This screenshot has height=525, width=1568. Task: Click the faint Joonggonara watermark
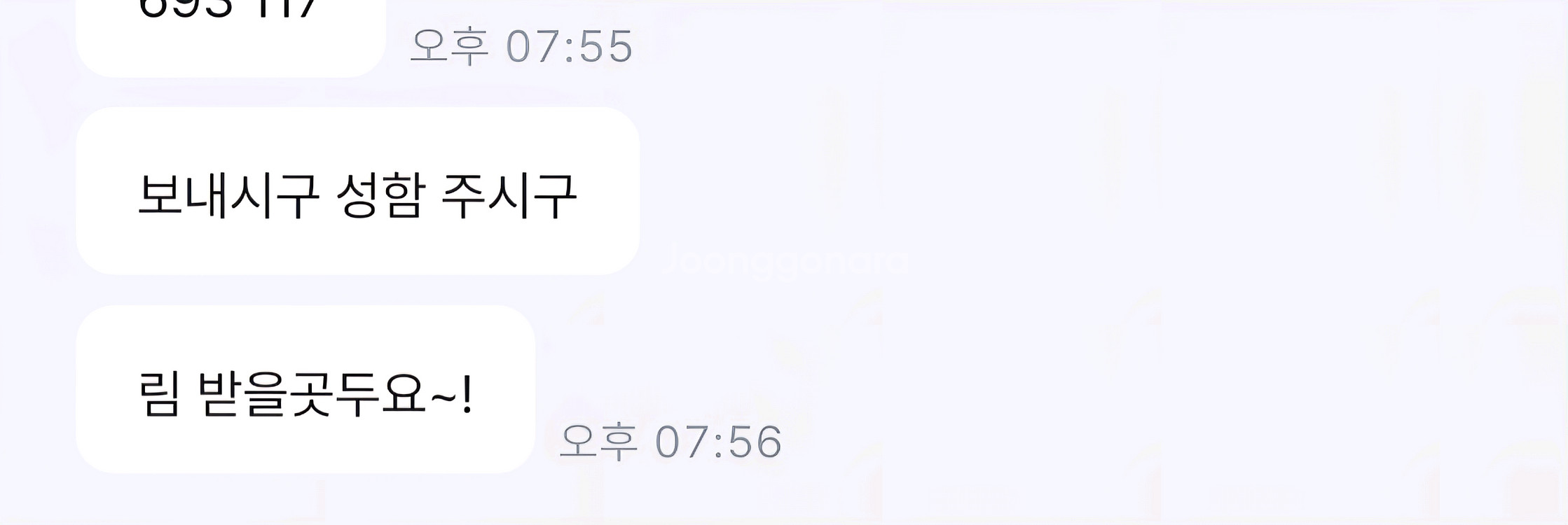coord(785,260)
